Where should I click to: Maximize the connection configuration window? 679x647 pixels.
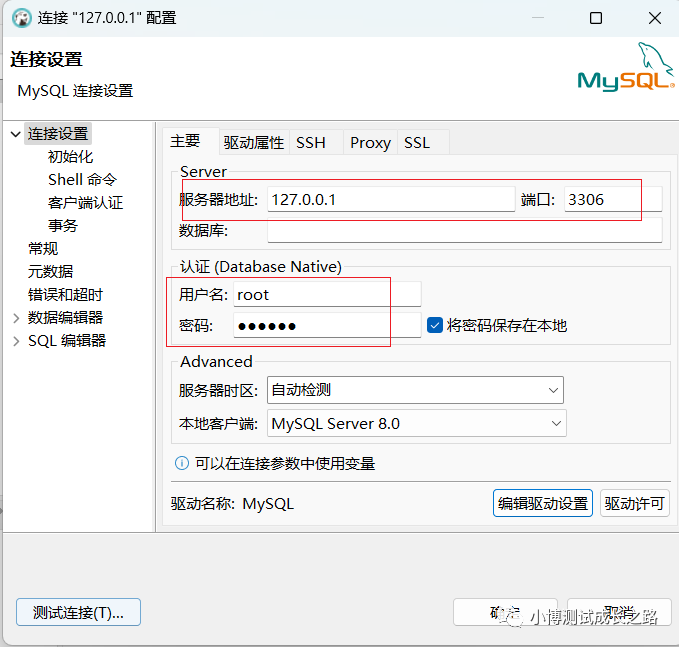[x=596, y=18]
